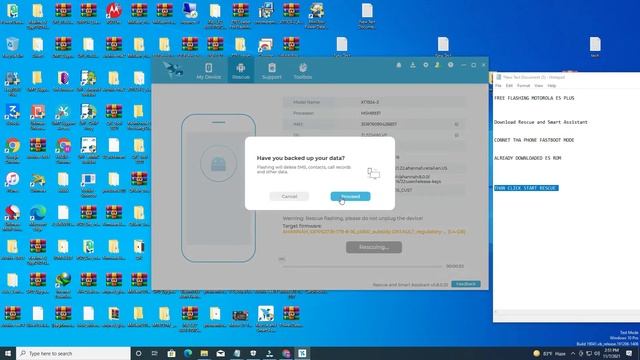Viewport: 640px width, 360px height.
Task: Open the File menu in Notepad
Action: click(x=498, y=86)
